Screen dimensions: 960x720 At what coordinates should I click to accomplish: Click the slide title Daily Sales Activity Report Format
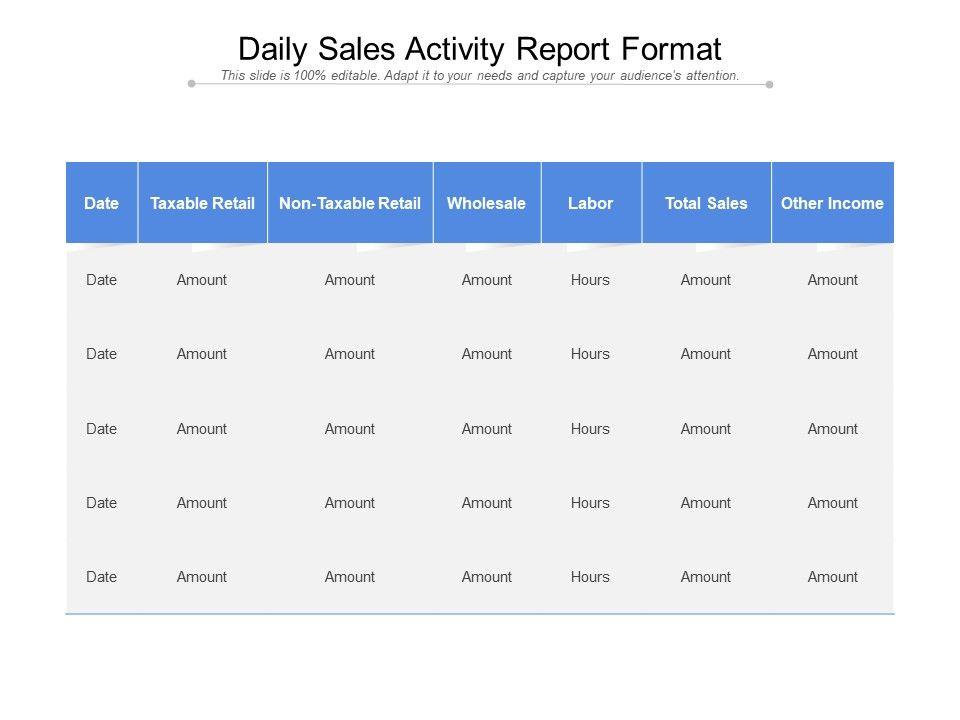480,48
